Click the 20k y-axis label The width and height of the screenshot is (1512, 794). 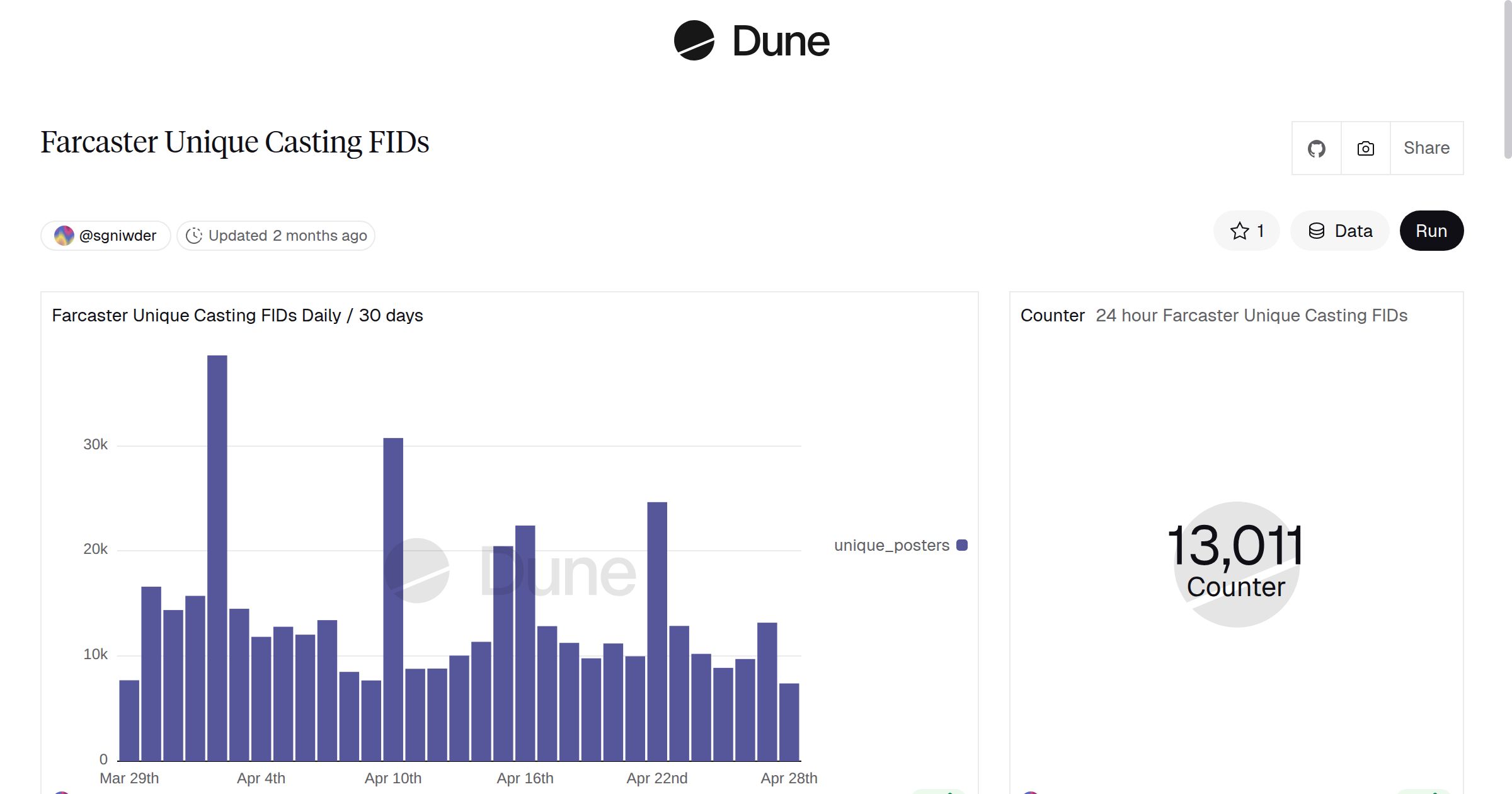tap(96, 549)
